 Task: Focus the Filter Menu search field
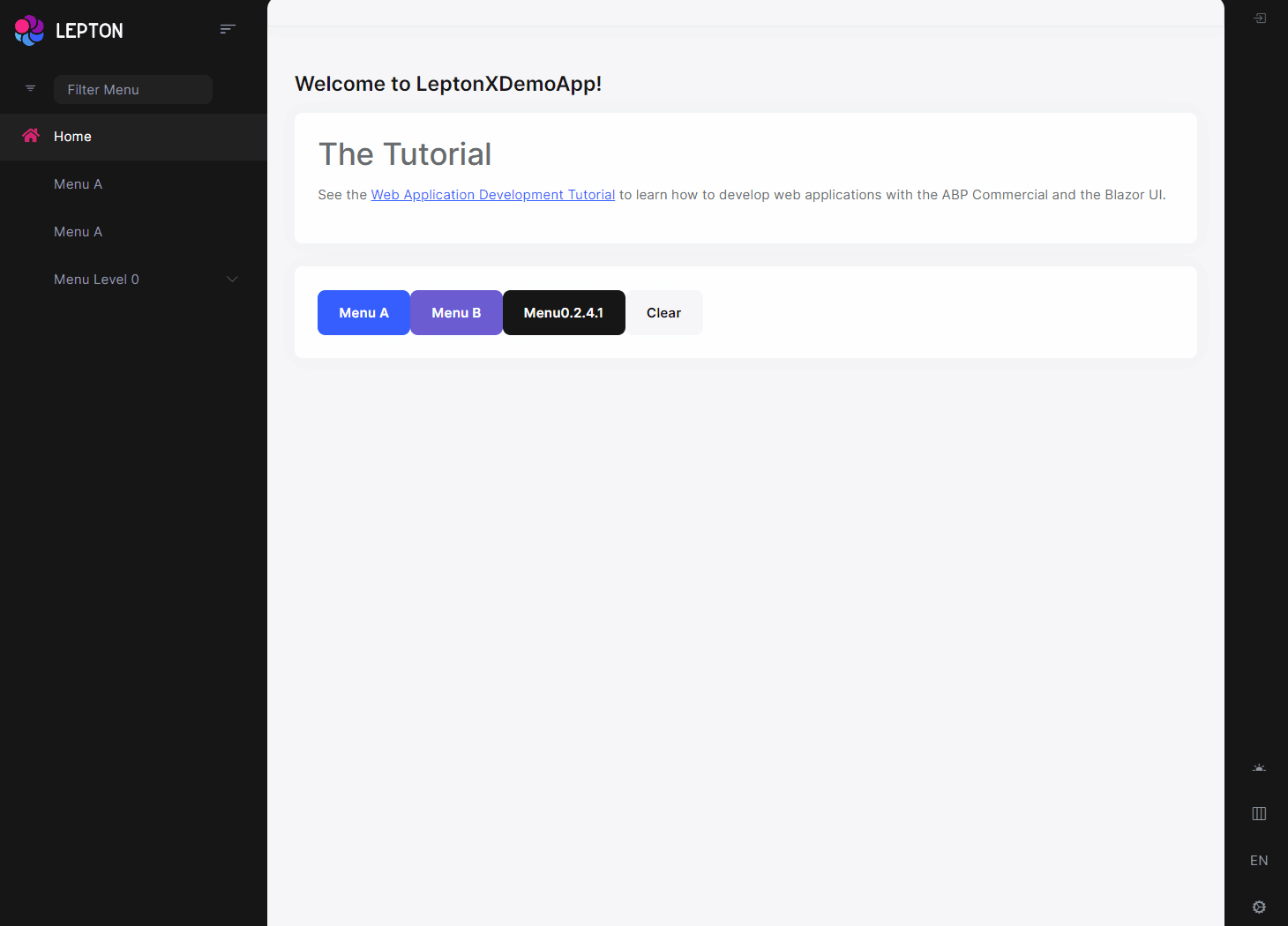pyautogui.click(x=132, y=90)
